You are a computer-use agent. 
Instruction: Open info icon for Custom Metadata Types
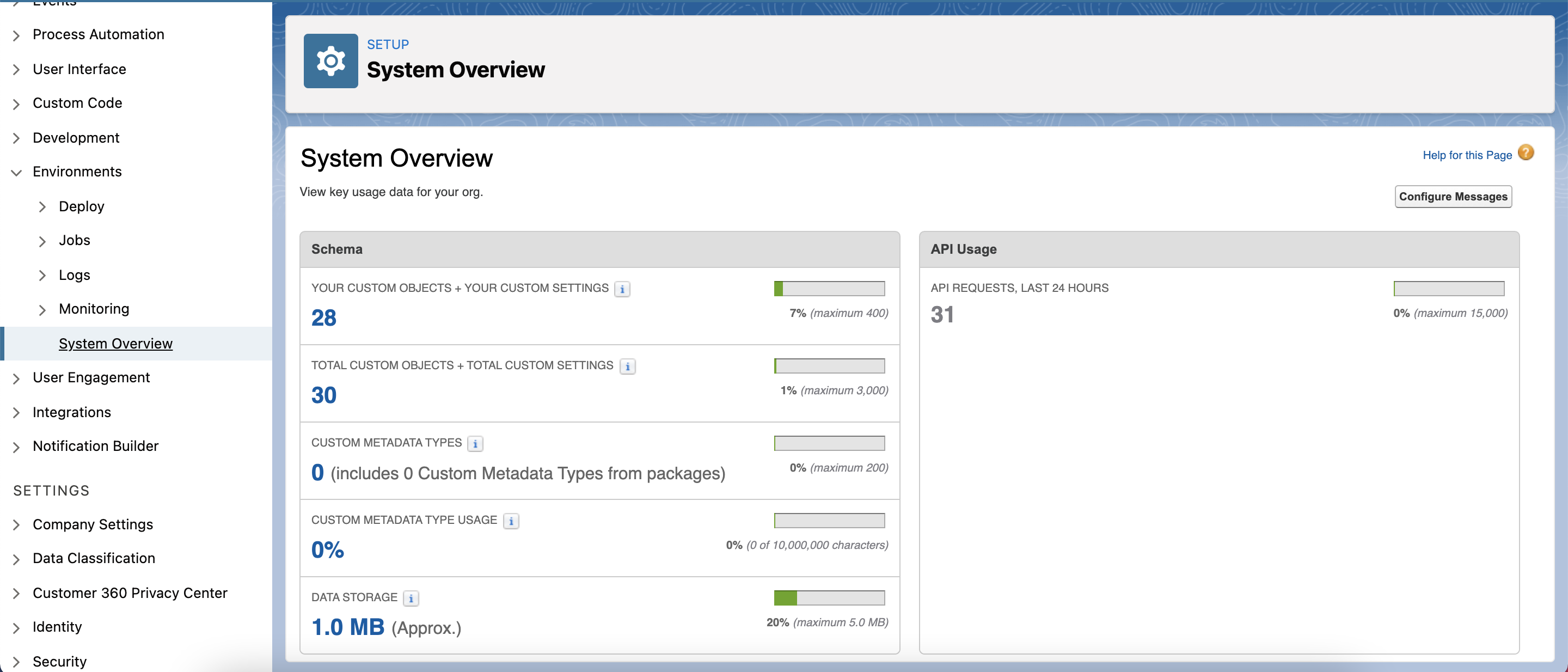(475, 444)
